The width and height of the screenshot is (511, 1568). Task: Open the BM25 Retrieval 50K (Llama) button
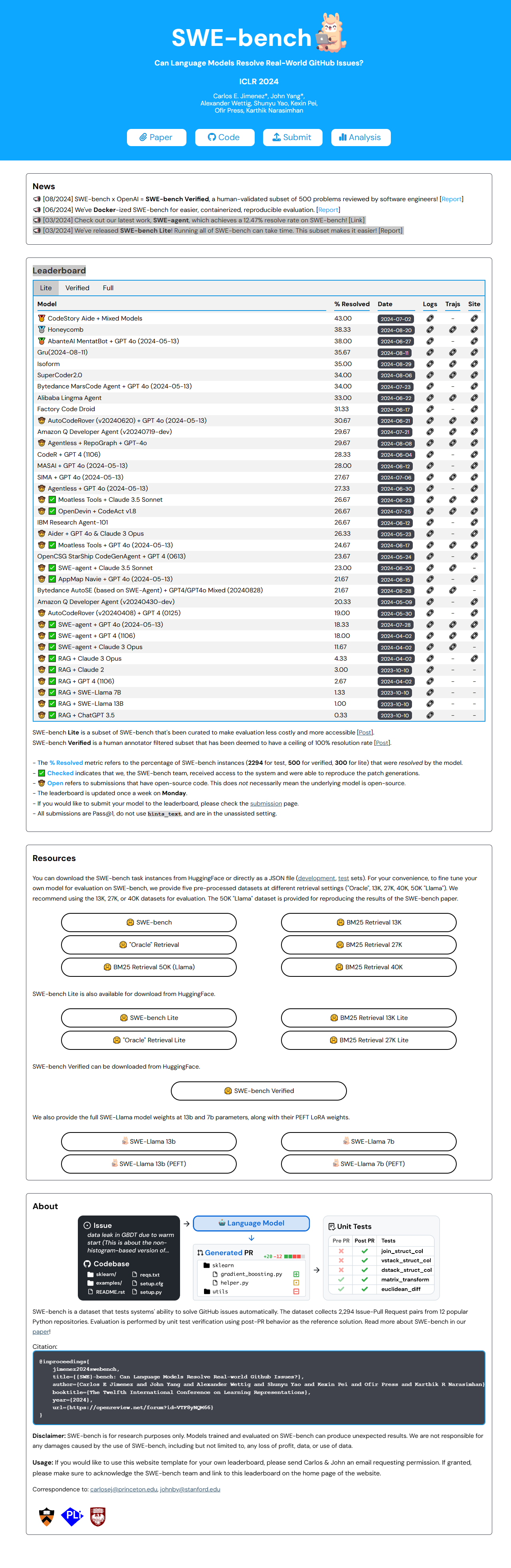pyautogui.click(x=149, y=967)
